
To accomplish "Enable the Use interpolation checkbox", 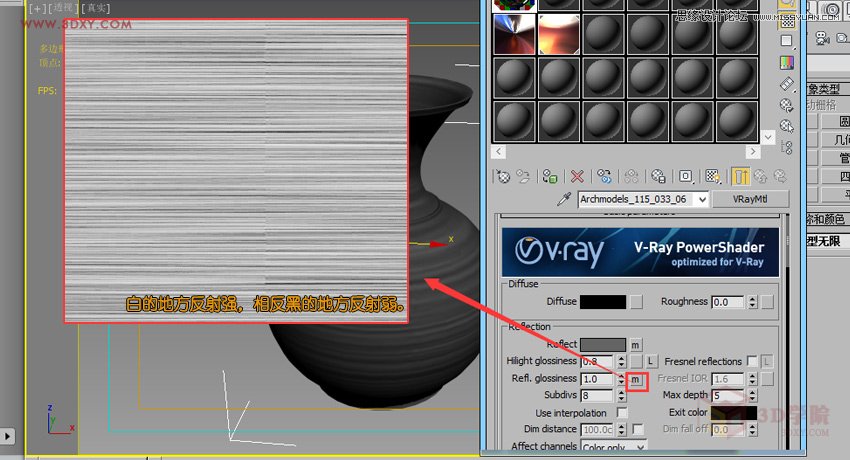I will (622, 413).
